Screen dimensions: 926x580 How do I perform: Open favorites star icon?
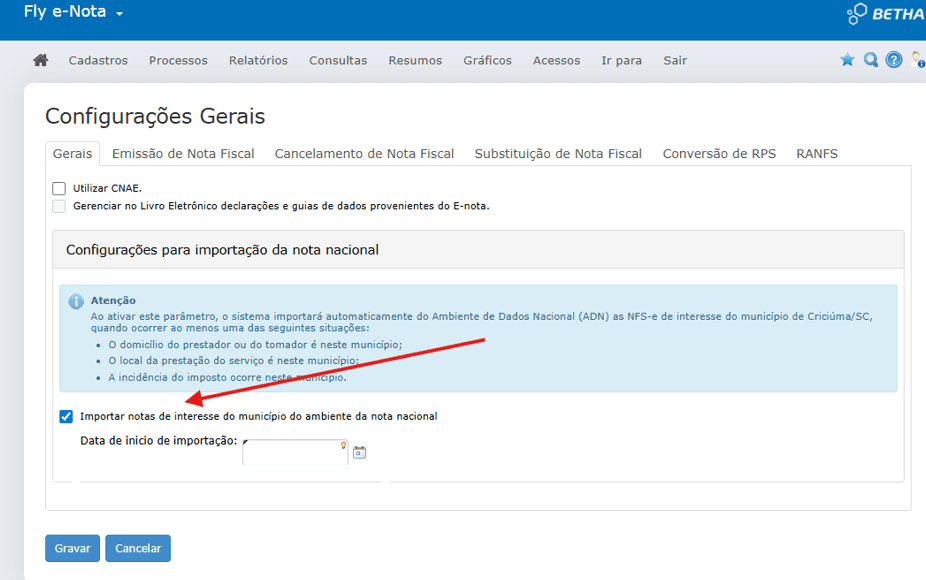pyautogui.click(x=847, y=60)
